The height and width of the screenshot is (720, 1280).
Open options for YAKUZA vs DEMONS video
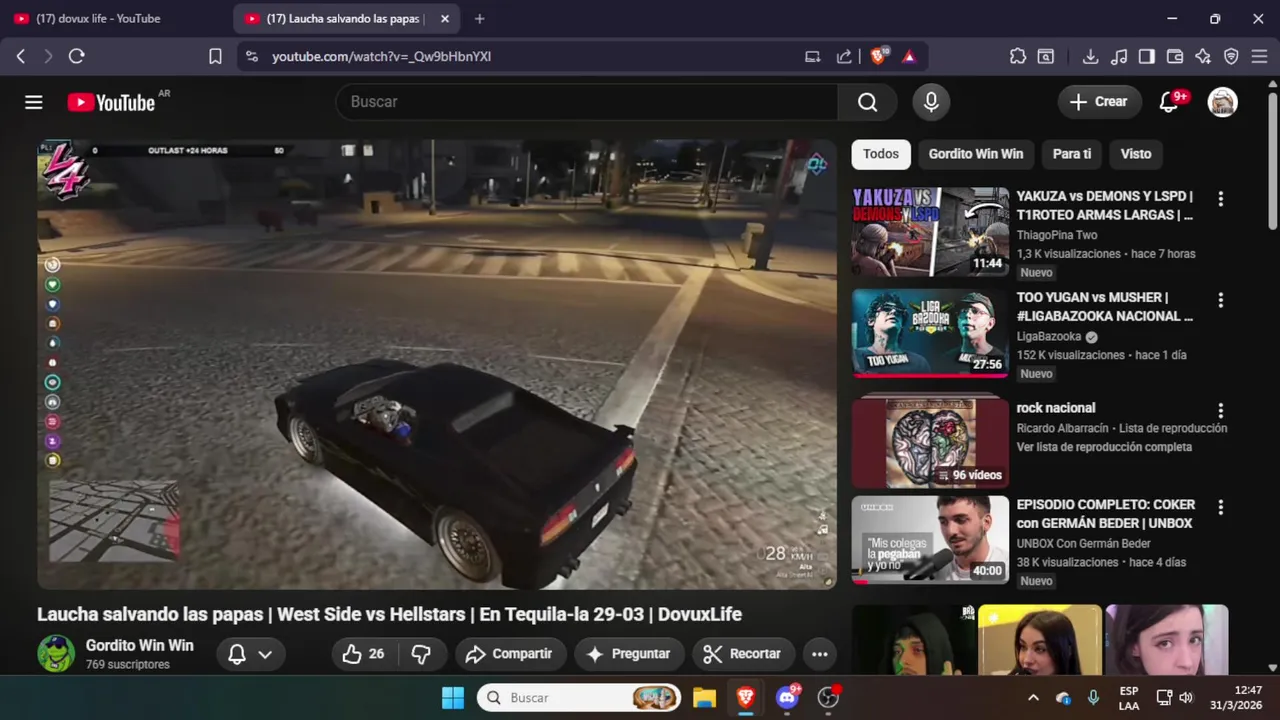coord(1220,198)
